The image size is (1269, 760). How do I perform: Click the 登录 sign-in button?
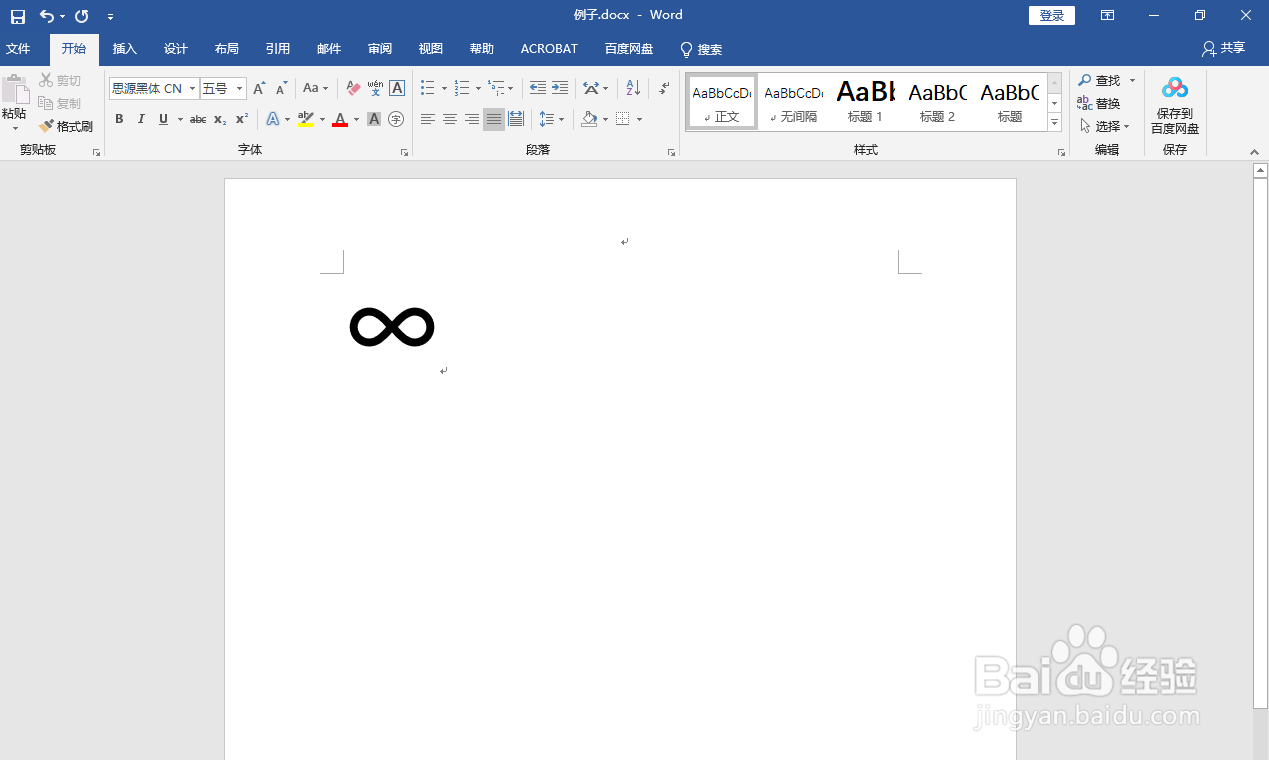tap(1051, 15)
